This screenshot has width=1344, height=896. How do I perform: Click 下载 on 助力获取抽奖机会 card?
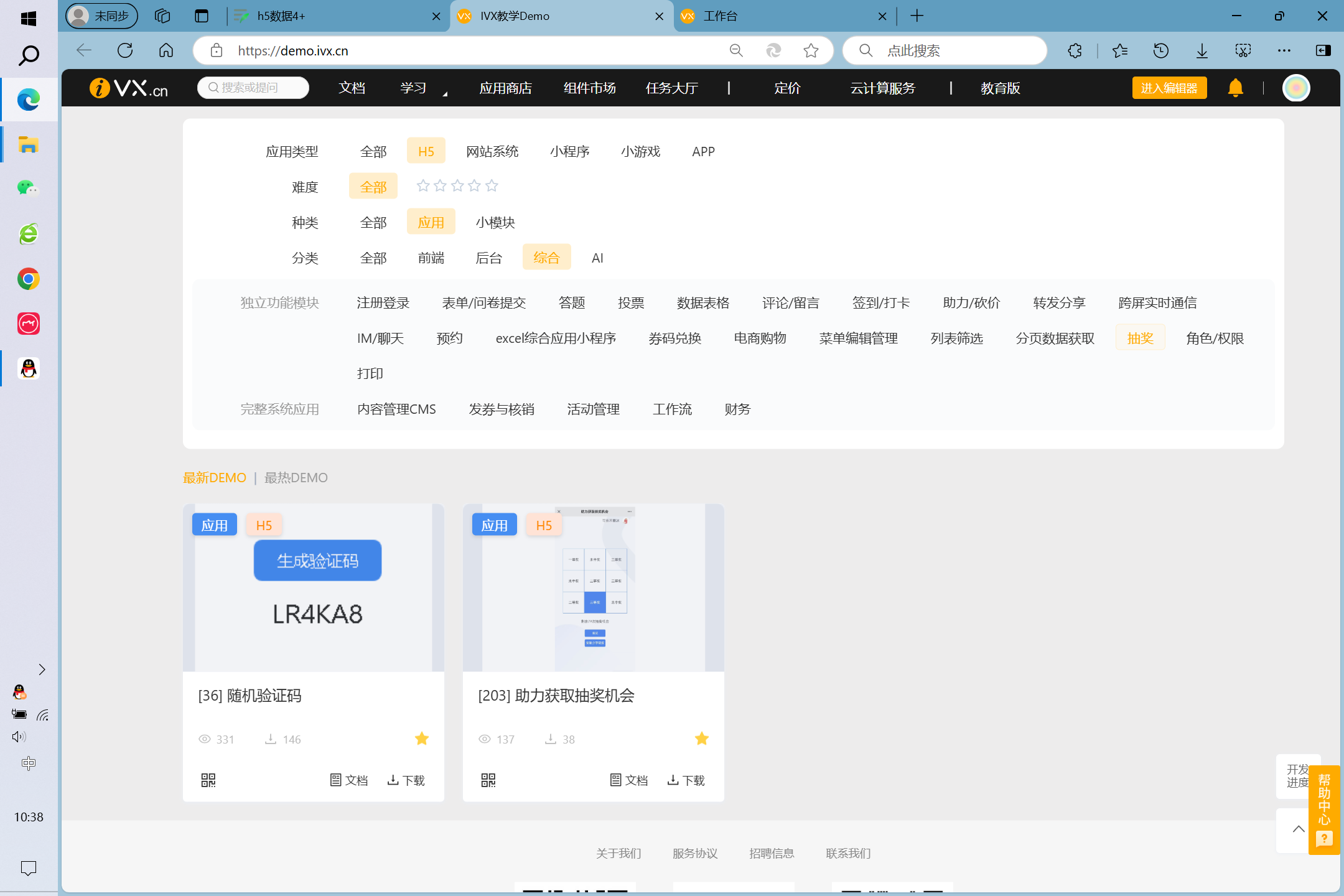point(686,780)
